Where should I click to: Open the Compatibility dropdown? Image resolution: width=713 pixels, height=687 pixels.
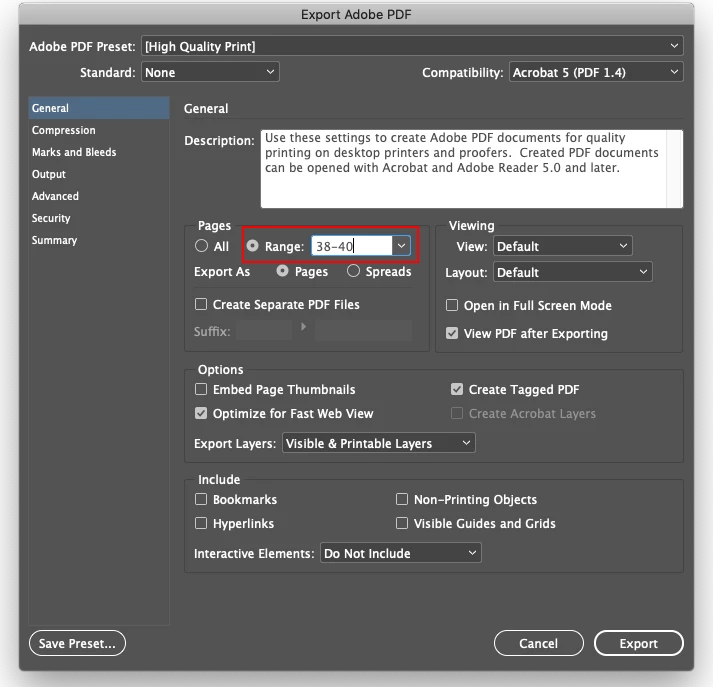[x=596, y=72]
